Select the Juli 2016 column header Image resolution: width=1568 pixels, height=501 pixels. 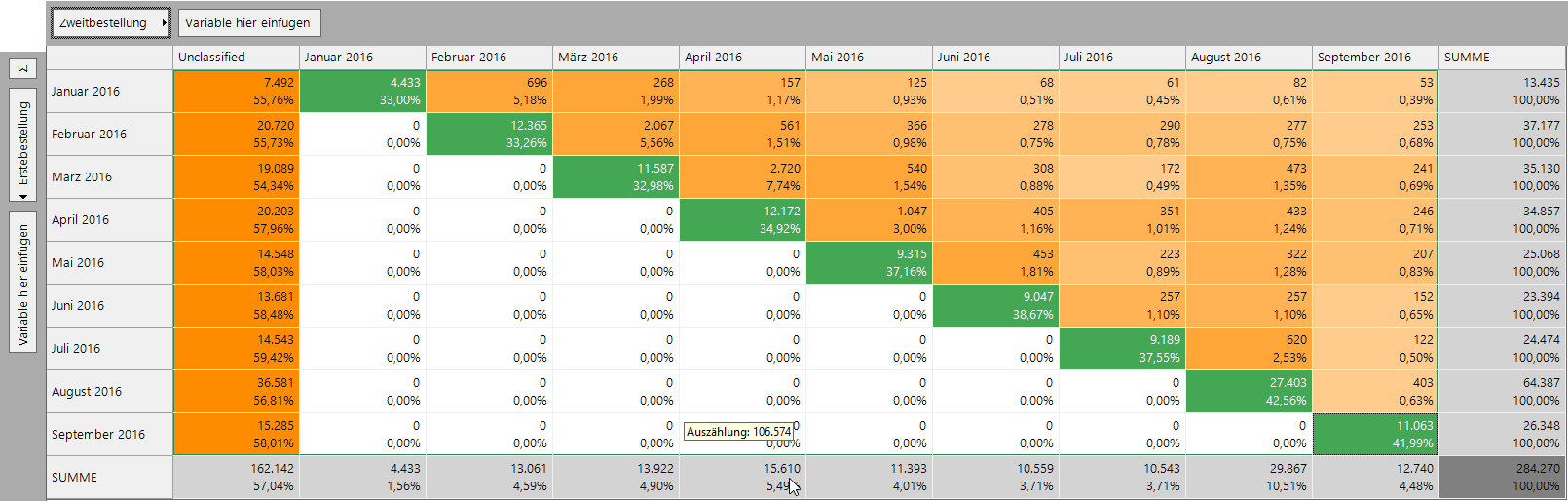pos(1123,57)
